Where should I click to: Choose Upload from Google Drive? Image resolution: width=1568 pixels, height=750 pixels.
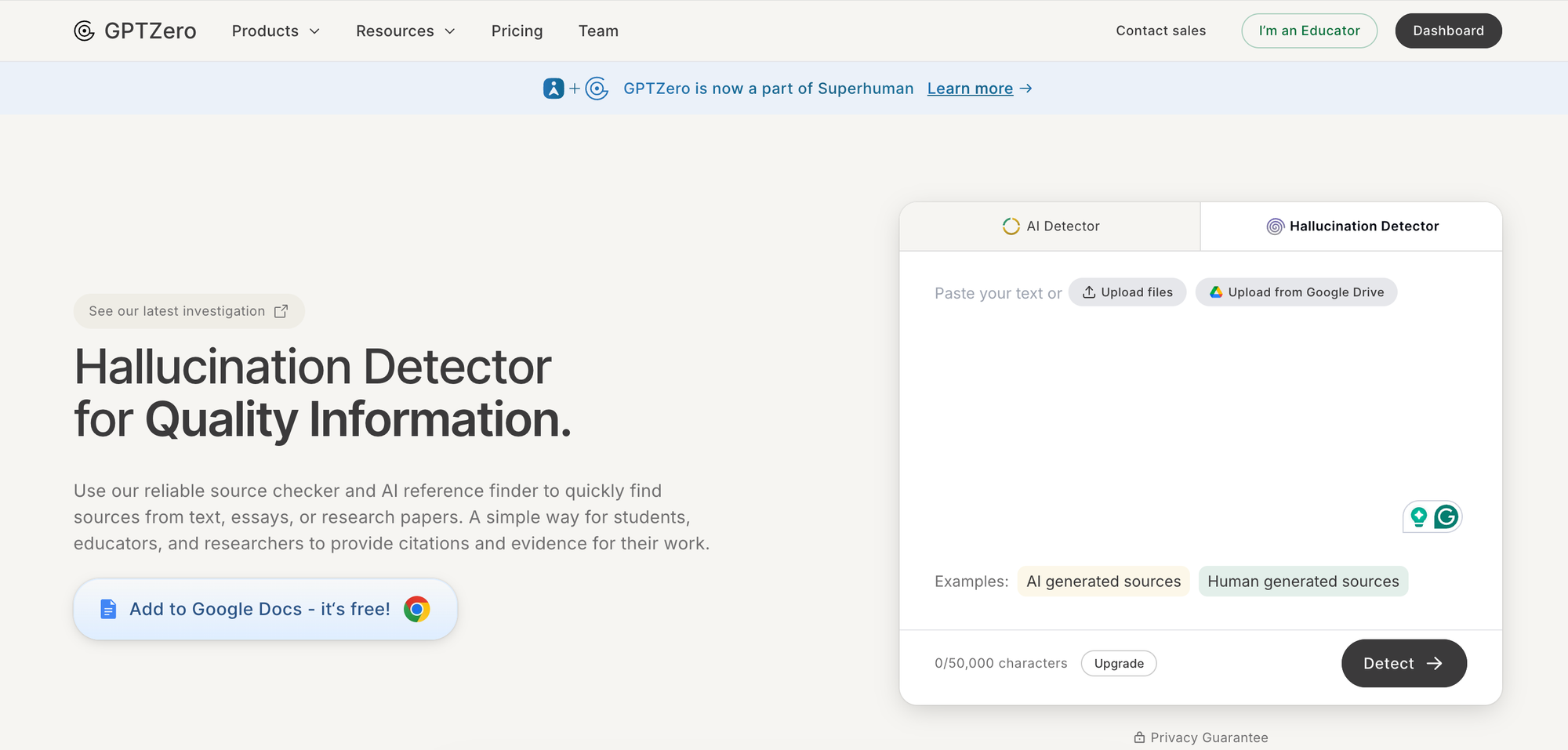coord(1296,292)
